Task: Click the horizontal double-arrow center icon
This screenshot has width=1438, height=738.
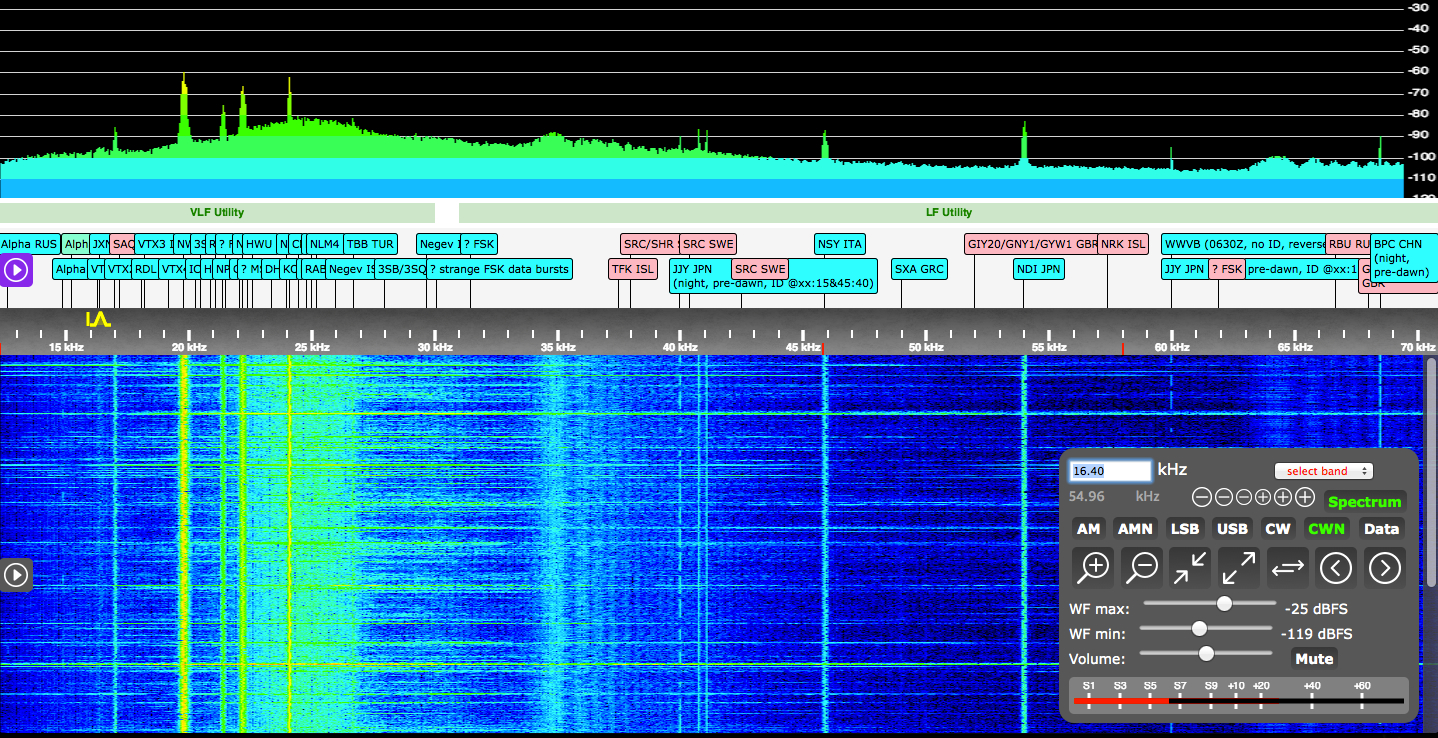Action: coord(1287,568)
